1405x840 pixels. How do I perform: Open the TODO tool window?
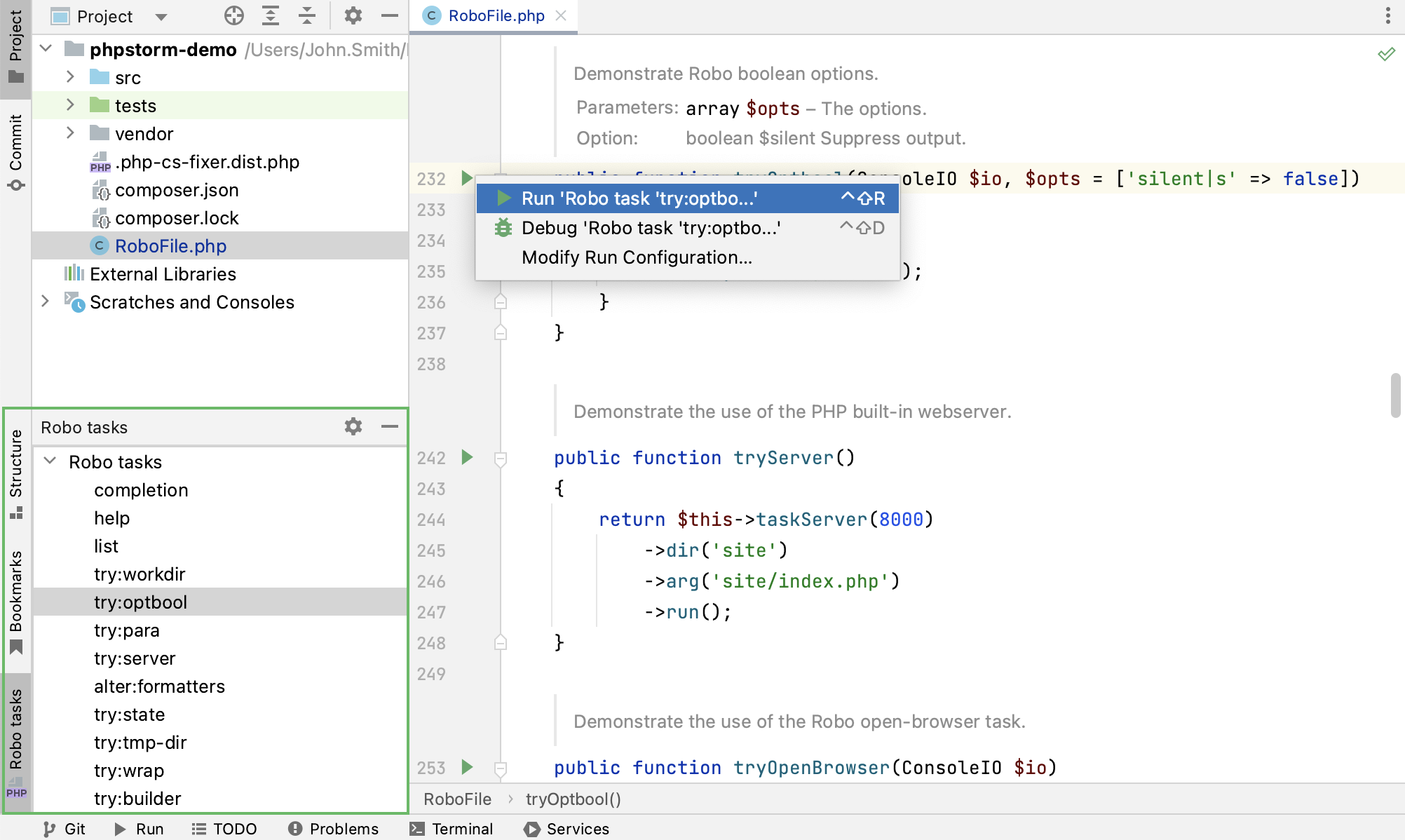click(224, 829)
